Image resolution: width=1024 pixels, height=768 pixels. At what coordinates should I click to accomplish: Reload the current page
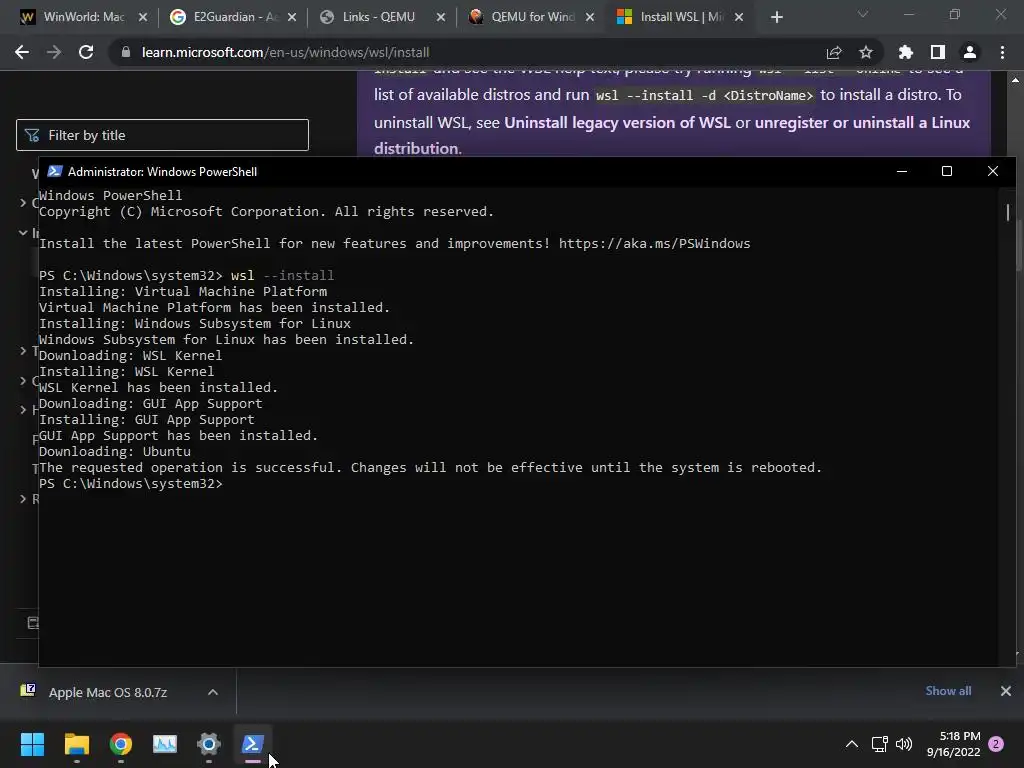(x=86, y=52)
